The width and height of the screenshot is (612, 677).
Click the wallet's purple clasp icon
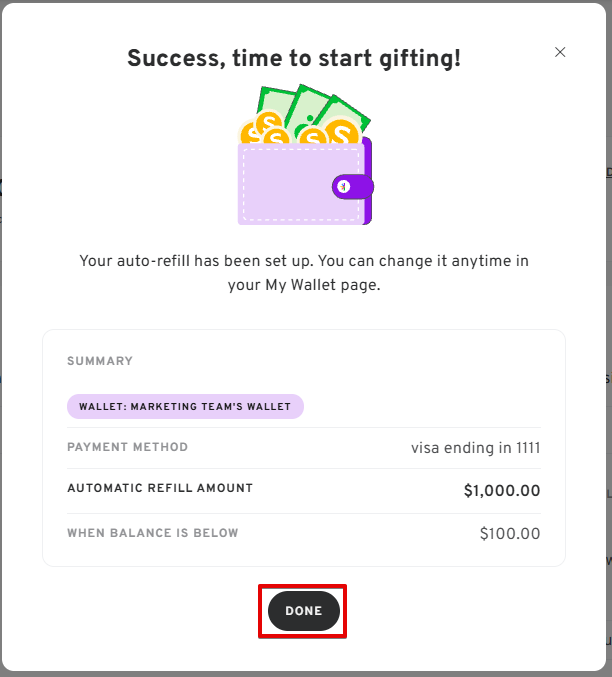tap(352, 187)
